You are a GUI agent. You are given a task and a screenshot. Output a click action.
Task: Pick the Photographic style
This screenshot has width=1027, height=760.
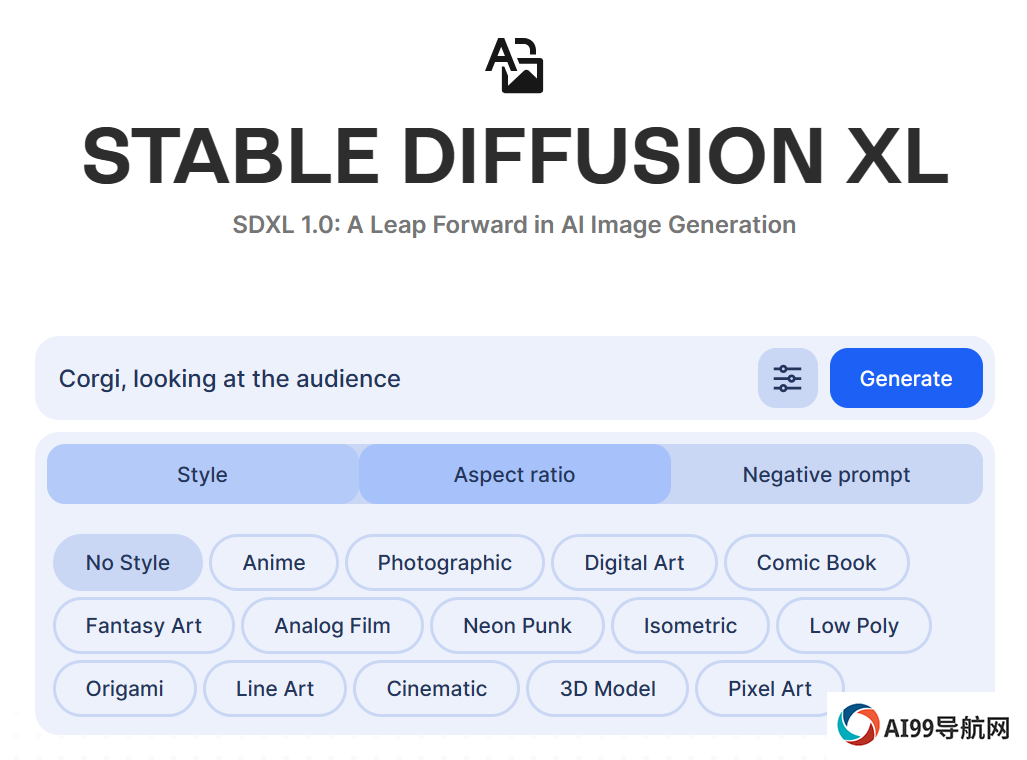click(x=445, y=563)
